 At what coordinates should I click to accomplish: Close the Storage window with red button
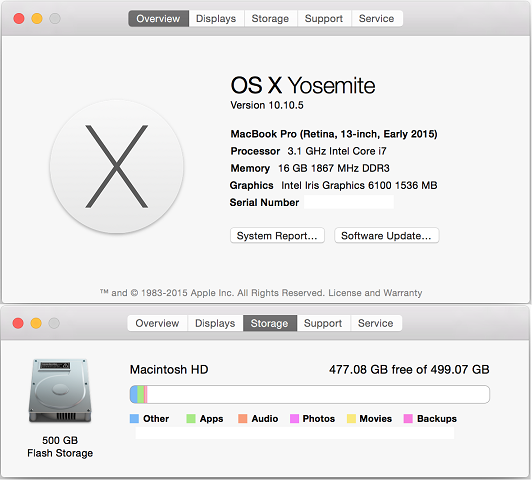[18, 323]
